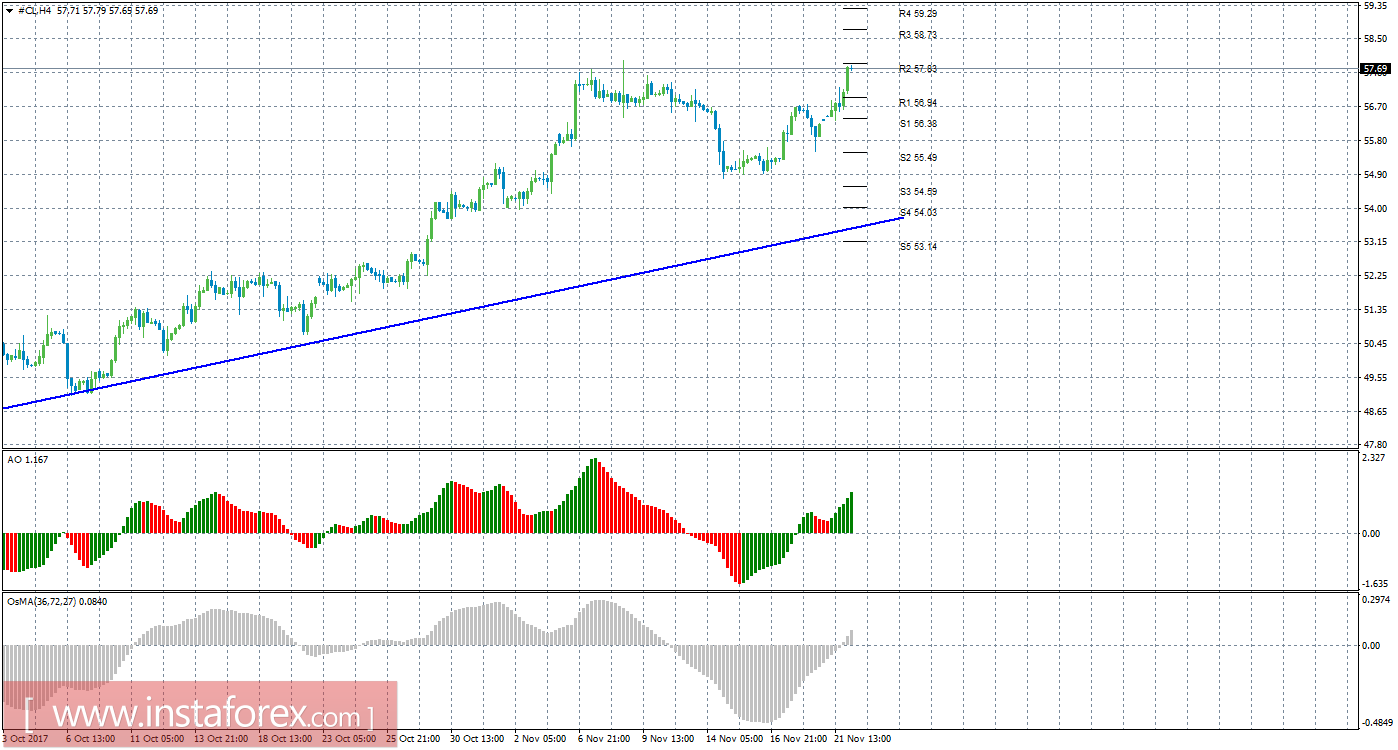
Task: Click the 14 Nov 05:00 time label
Action: coord(732,739)
